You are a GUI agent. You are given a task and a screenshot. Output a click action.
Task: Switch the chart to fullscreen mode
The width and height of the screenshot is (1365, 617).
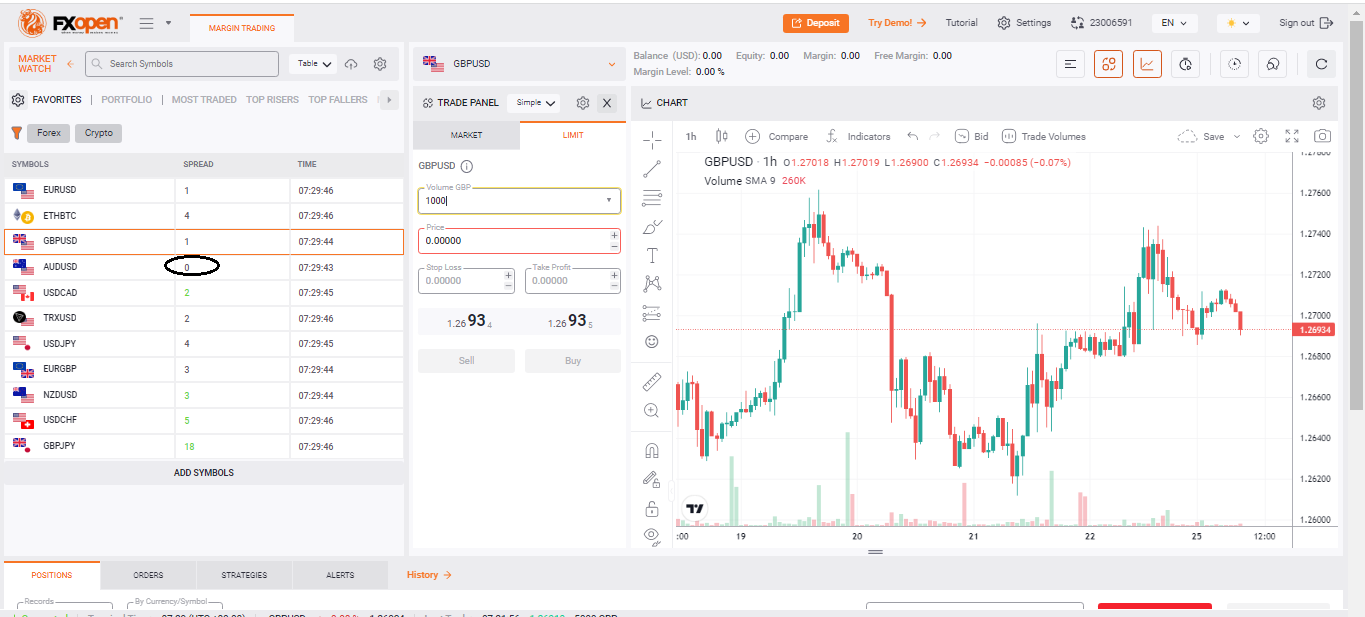click(x=1292, y=136)
